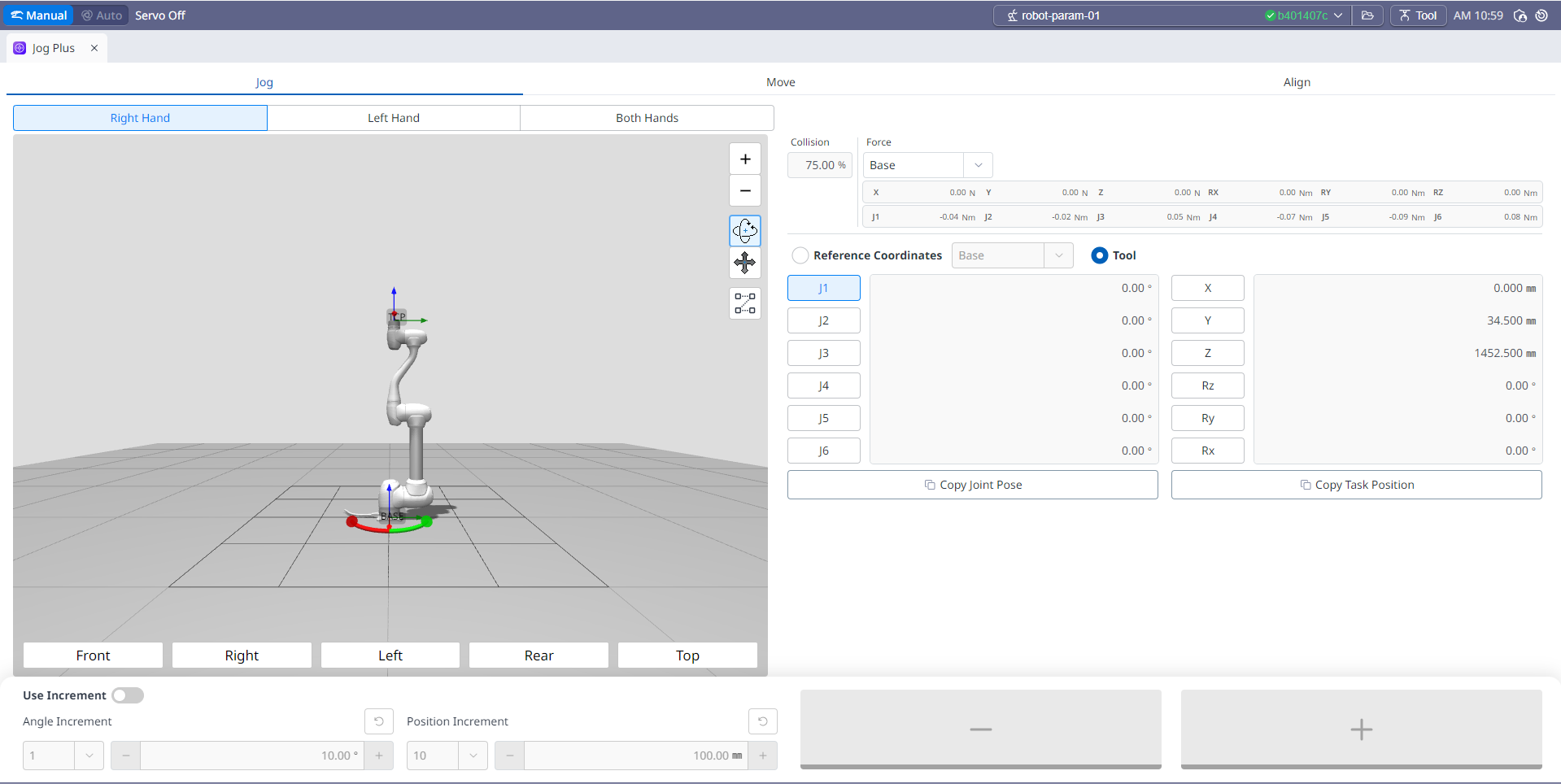Click the Collision percentage field
The width and height of the screenshot is (1561, 784).
819,165
